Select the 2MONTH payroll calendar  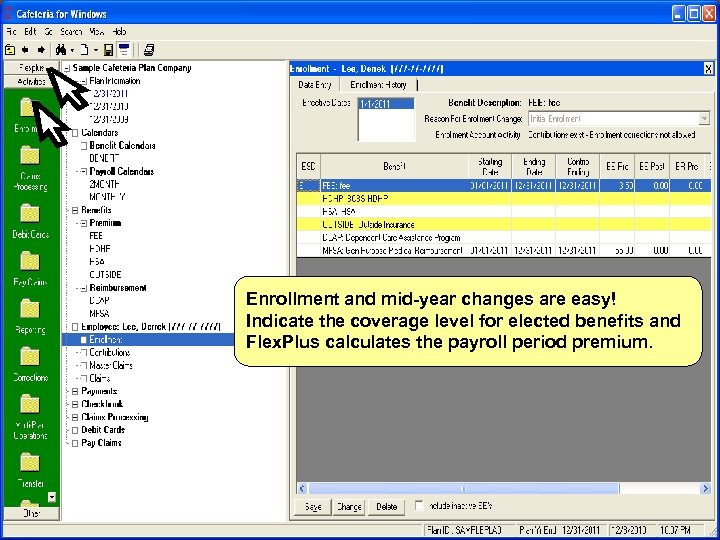click(104, 184)
